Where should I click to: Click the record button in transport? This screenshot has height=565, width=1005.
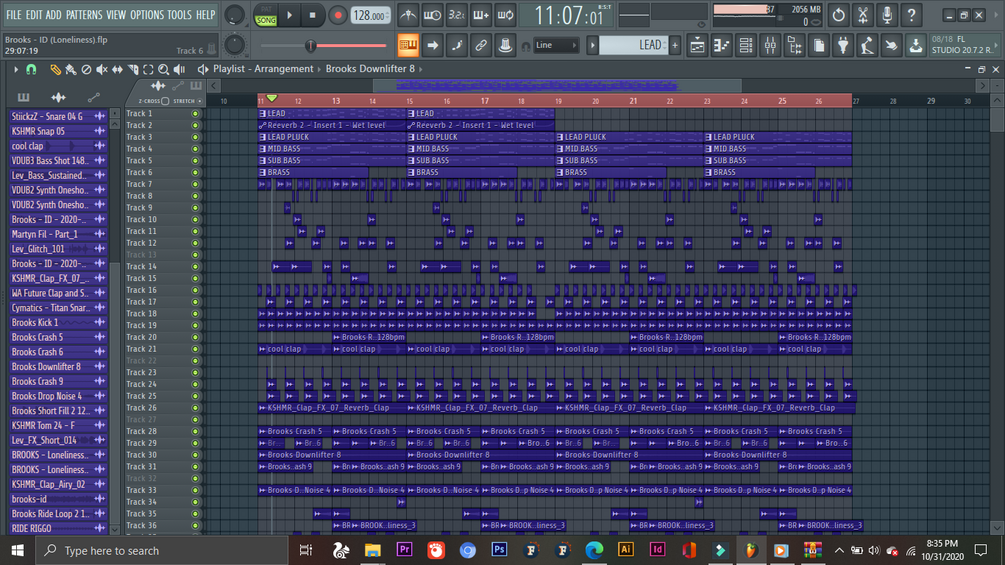[338, 15]
